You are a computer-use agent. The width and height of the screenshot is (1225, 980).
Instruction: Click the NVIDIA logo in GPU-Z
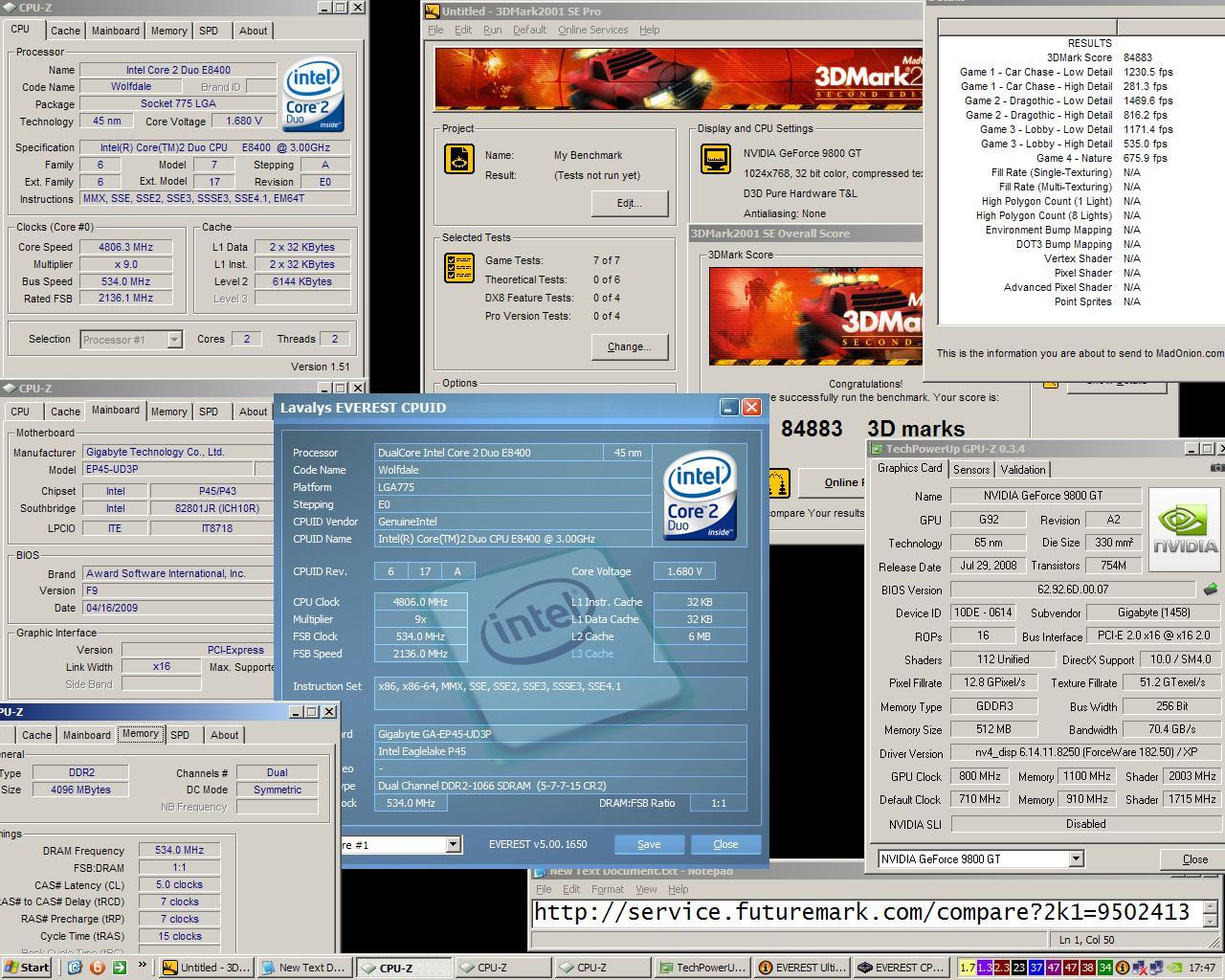click(1185, 529)
